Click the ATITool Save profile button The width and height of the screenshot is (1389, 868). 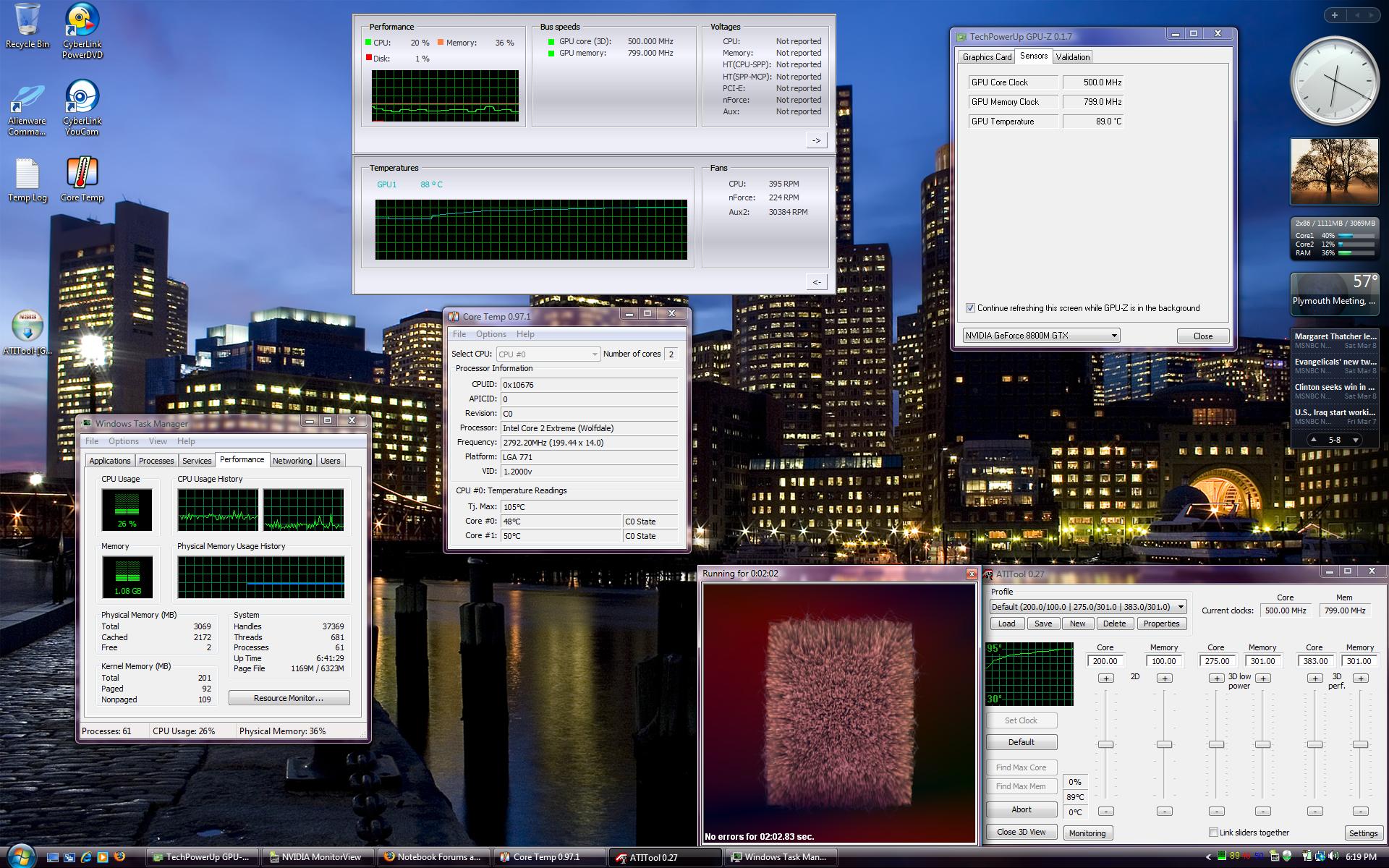(1043, 624)
